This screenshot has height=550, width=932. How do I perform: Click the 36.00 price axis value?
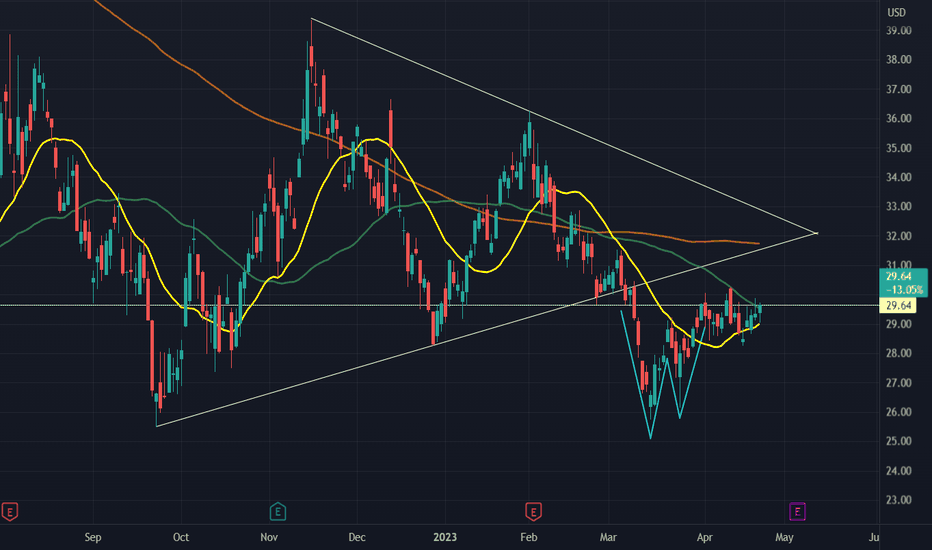899,118
